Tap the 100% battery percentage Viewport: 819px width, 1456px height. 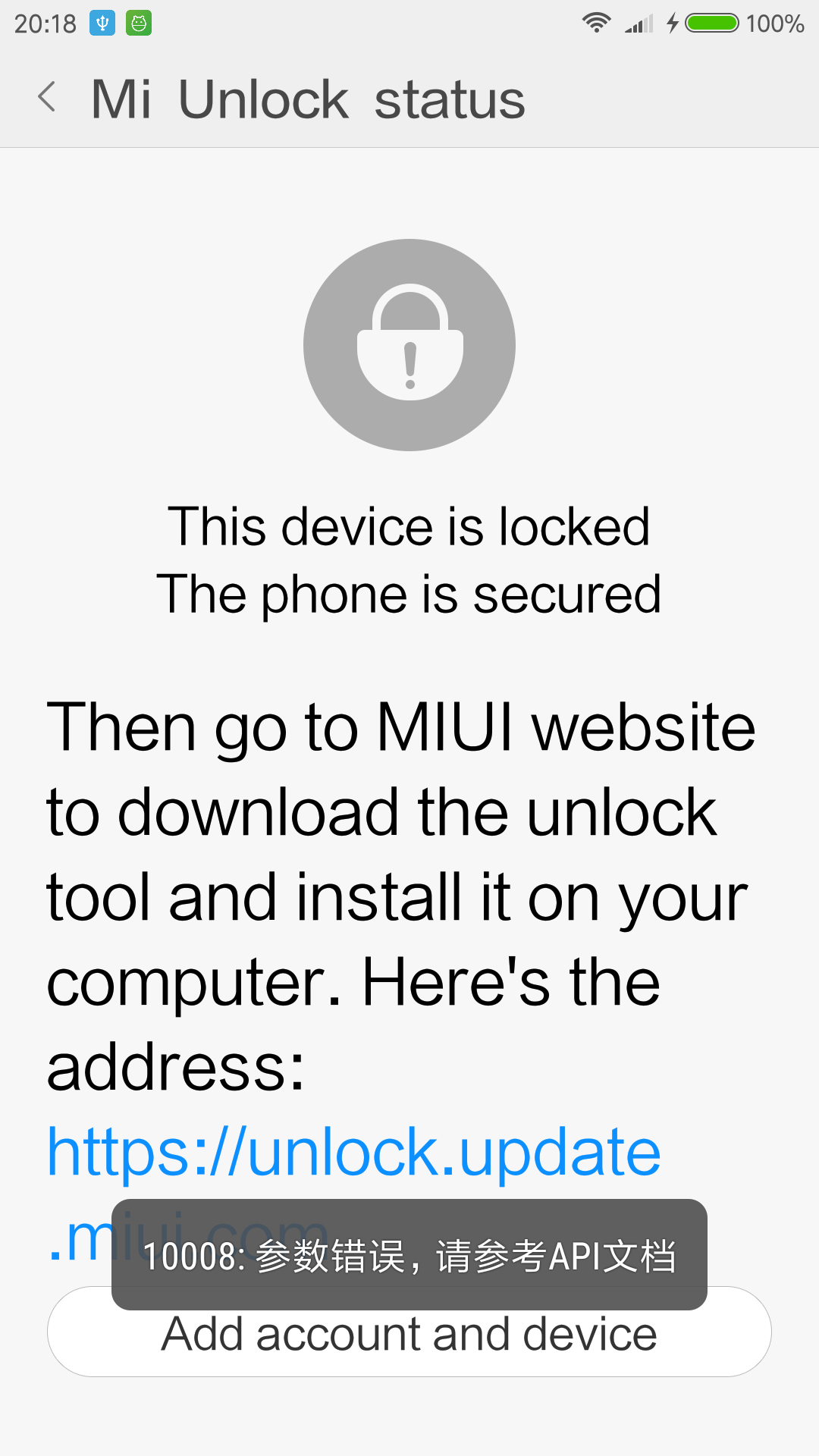click(774, 24)
